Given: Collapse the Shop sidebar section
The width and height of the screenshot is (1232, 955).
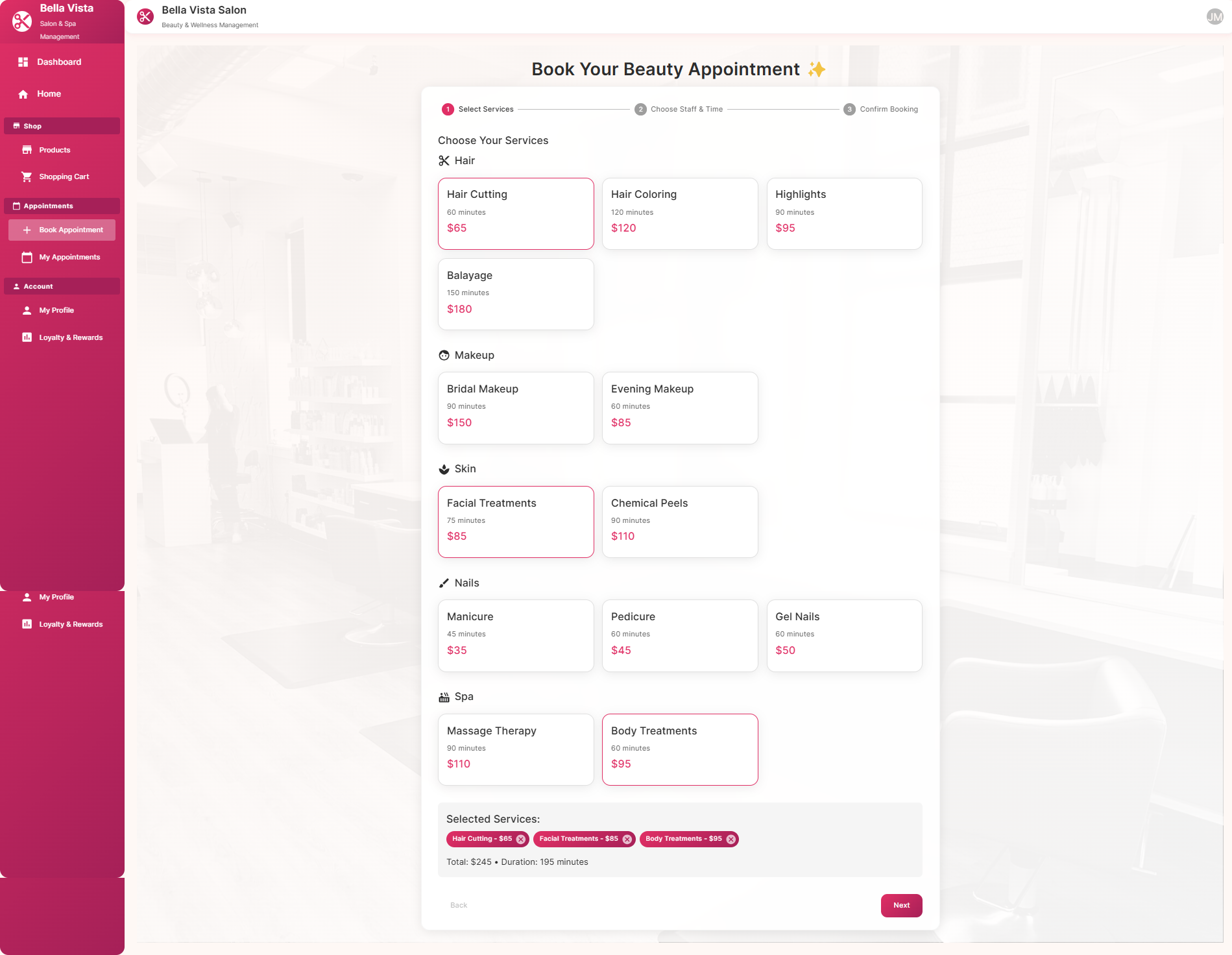Looking at the screenshot, I should click(62, 126).
